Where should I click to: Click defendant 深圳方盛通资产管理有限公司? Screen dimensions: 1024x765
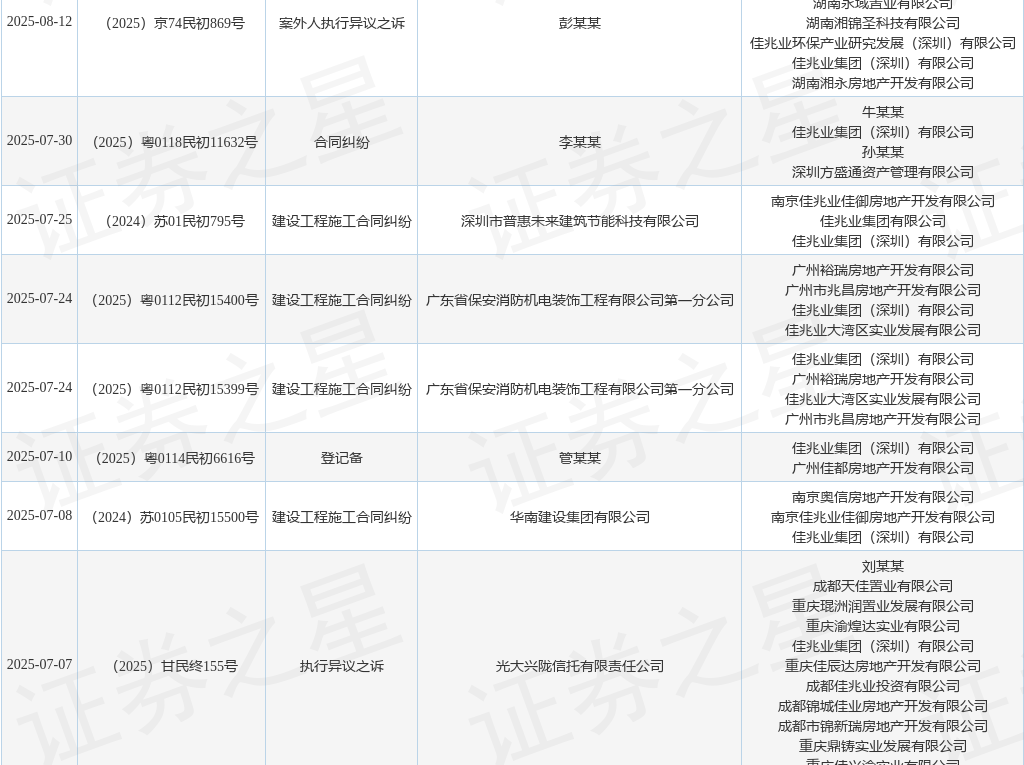tap(882, 172)
